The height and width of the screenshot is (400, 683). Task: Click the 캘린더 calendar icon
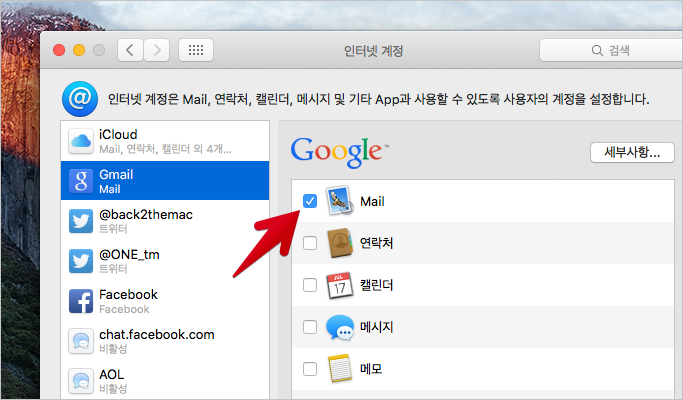[x=340, y=285]
